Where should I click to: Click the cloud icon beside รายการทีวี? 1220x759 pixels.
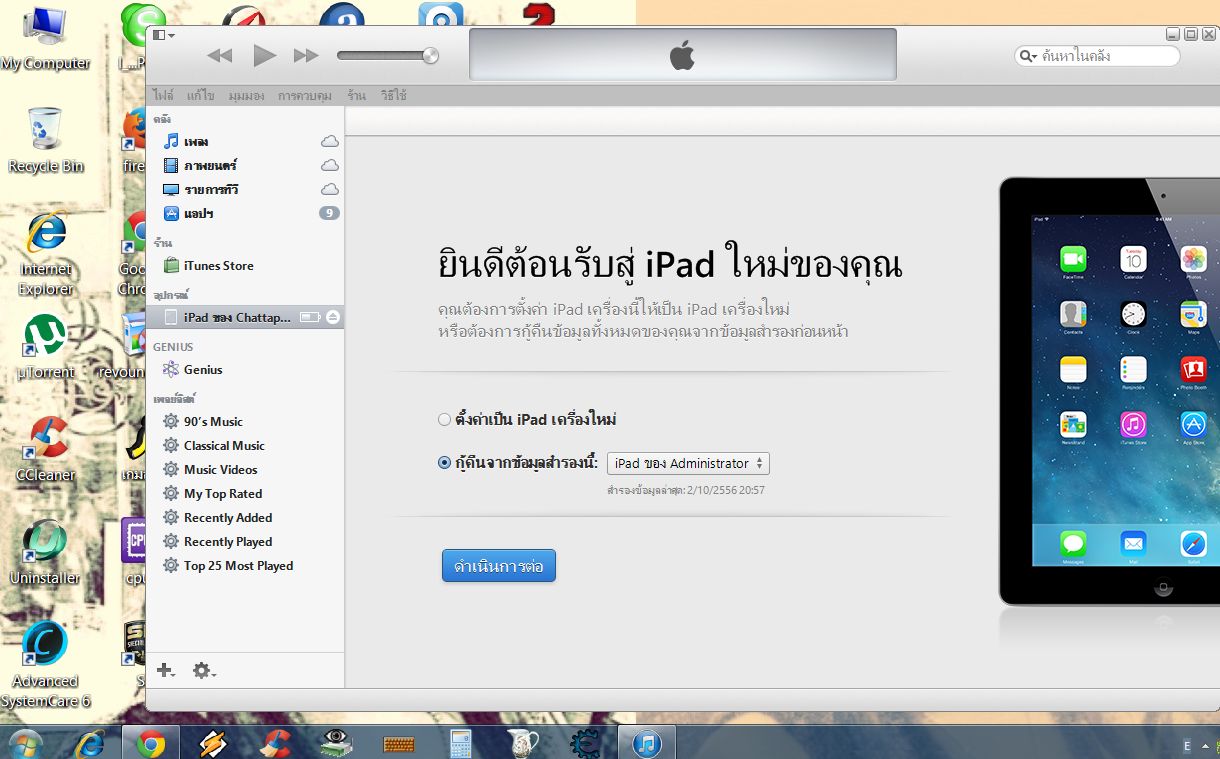point(329,189)
